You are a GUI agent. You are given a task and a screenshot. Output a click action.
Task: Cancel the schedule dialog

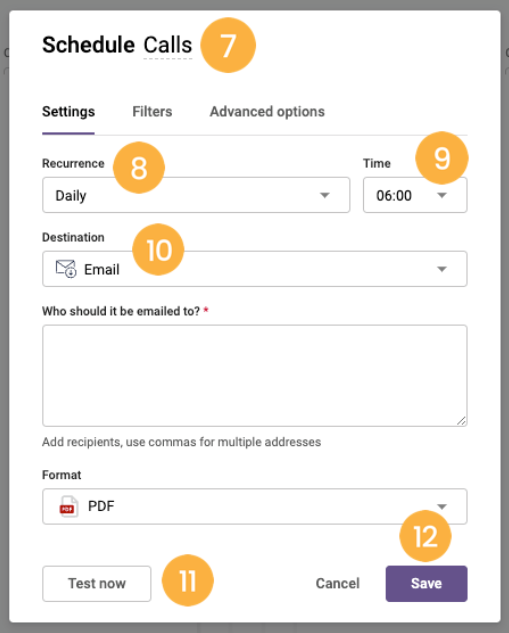(338, 584)
